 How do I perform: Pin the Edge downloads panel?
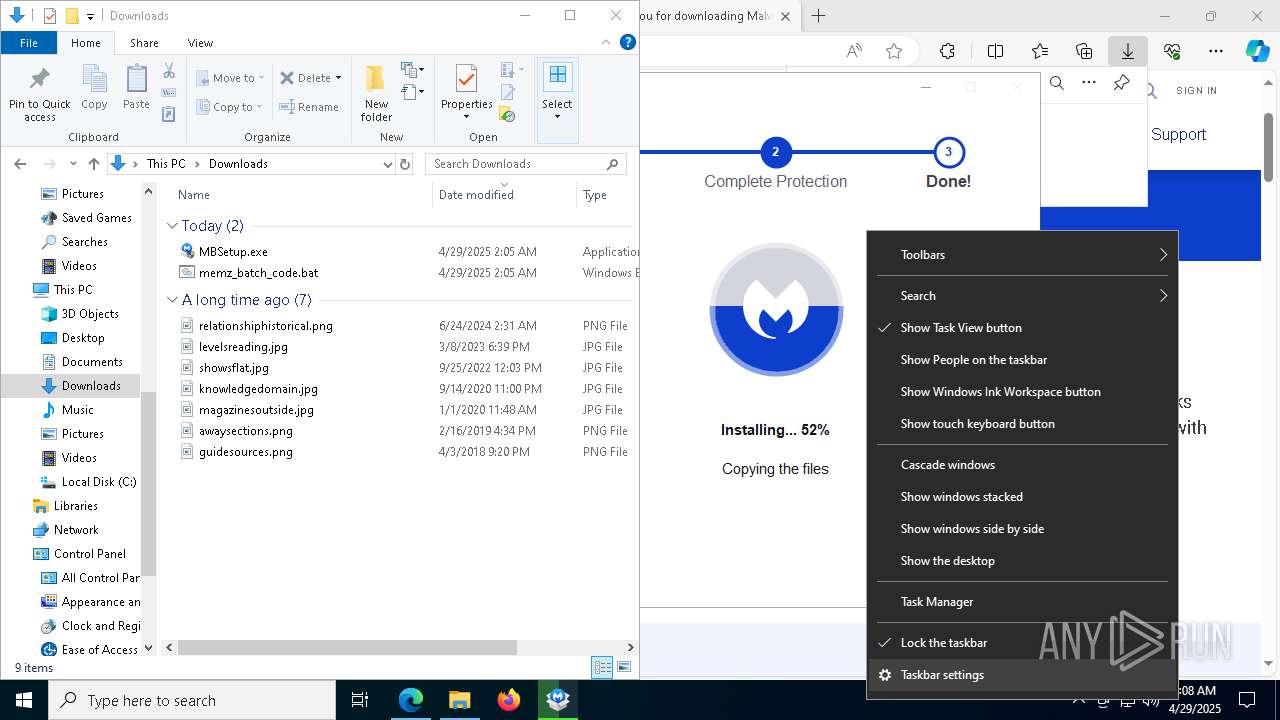tap(1121, 83)
